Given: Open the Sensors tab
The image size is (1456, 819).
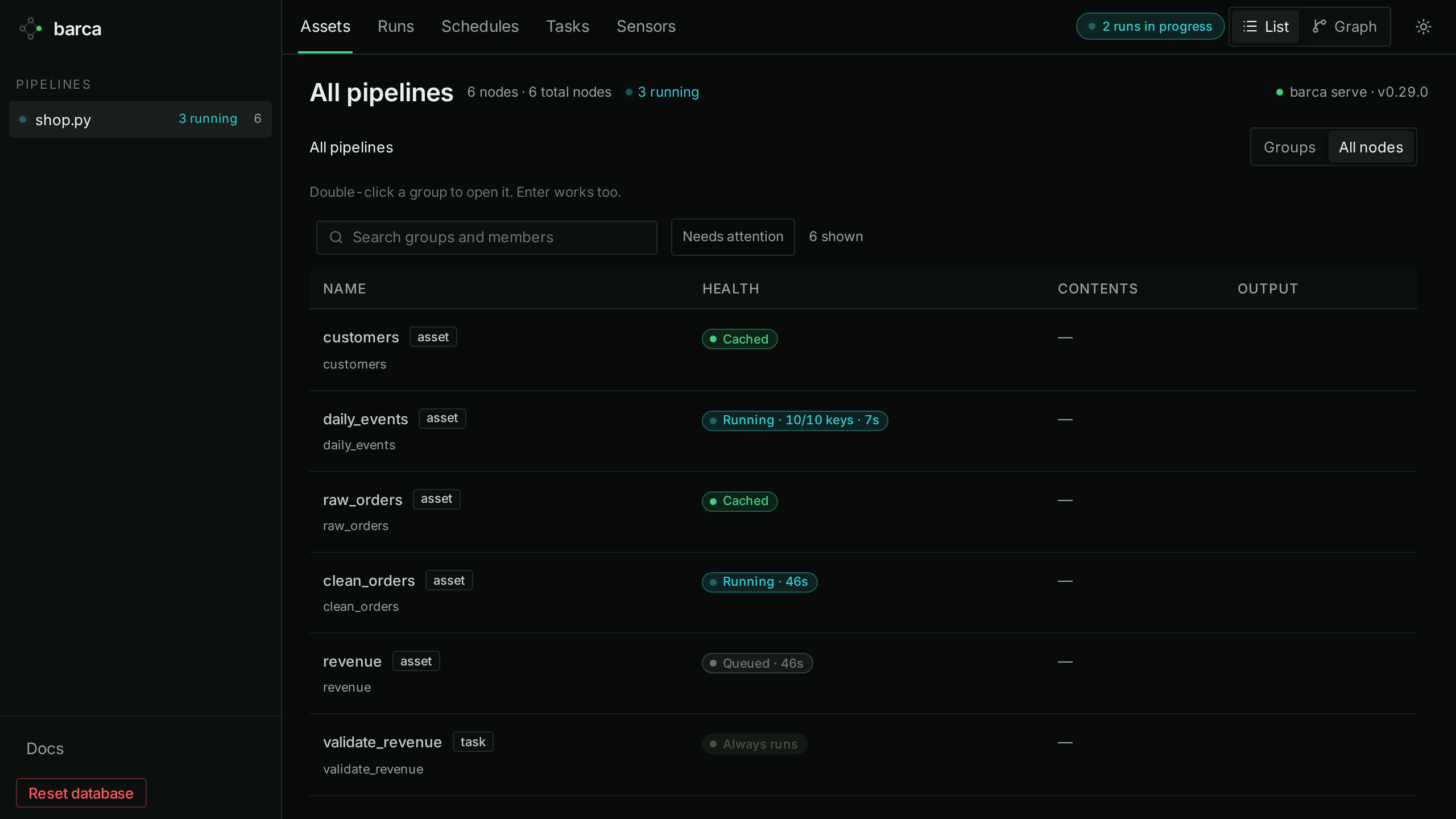Looking at the screenshot, I should [x=646, y=27].
